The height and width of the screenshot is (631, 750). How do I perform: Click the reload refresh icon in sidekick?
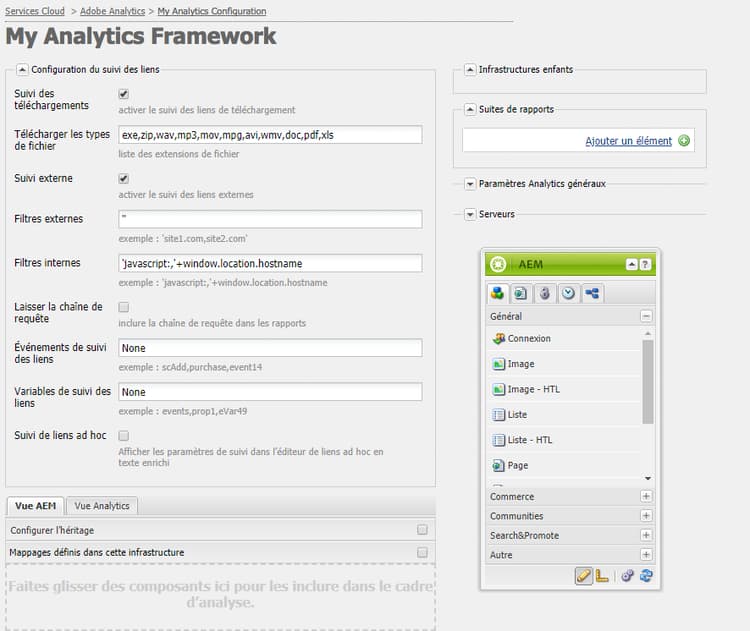[x=646, y=576]
